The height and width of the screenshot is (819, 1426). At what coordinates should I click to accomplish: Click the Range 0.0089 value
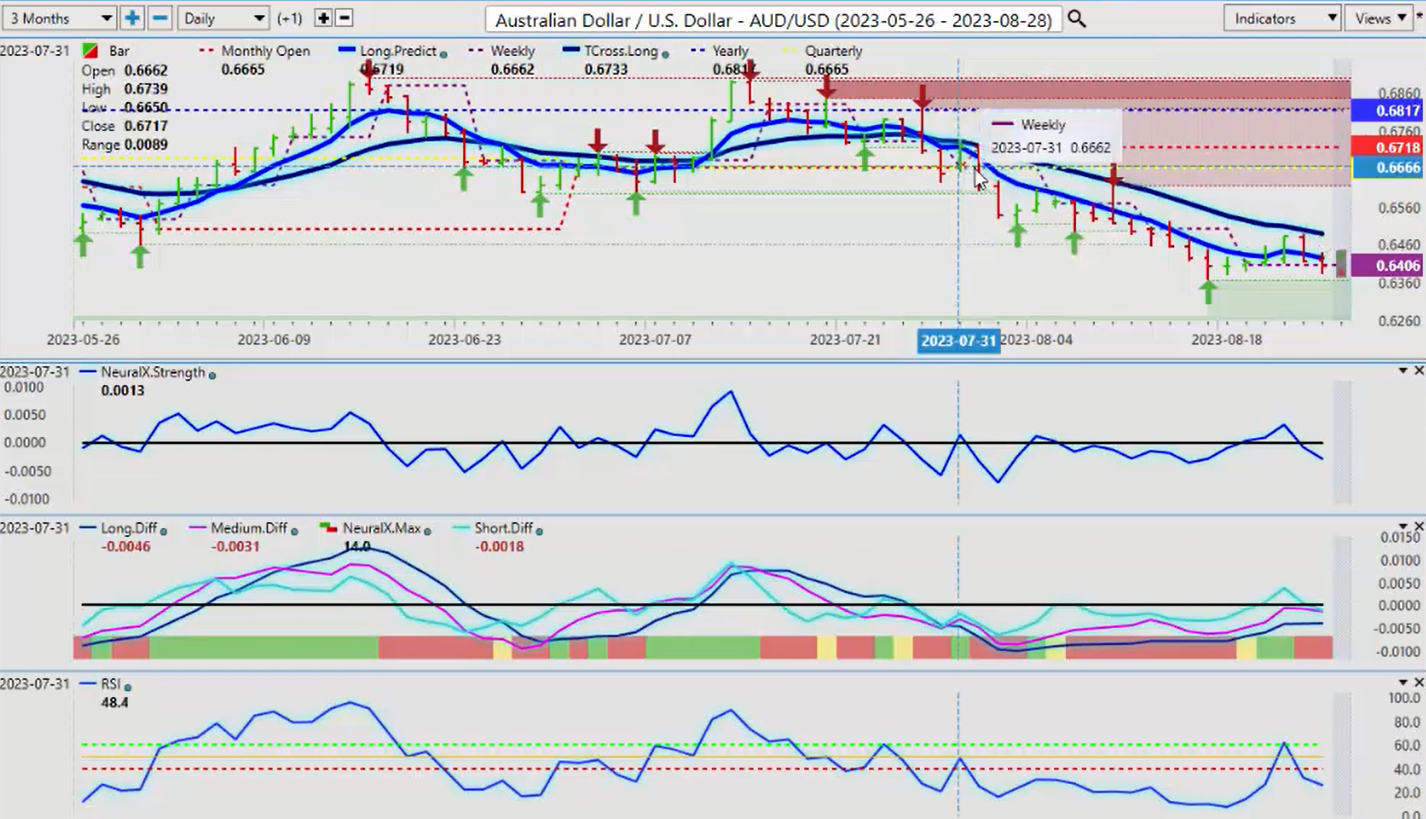pyautogui.click(x=153, y=145)
